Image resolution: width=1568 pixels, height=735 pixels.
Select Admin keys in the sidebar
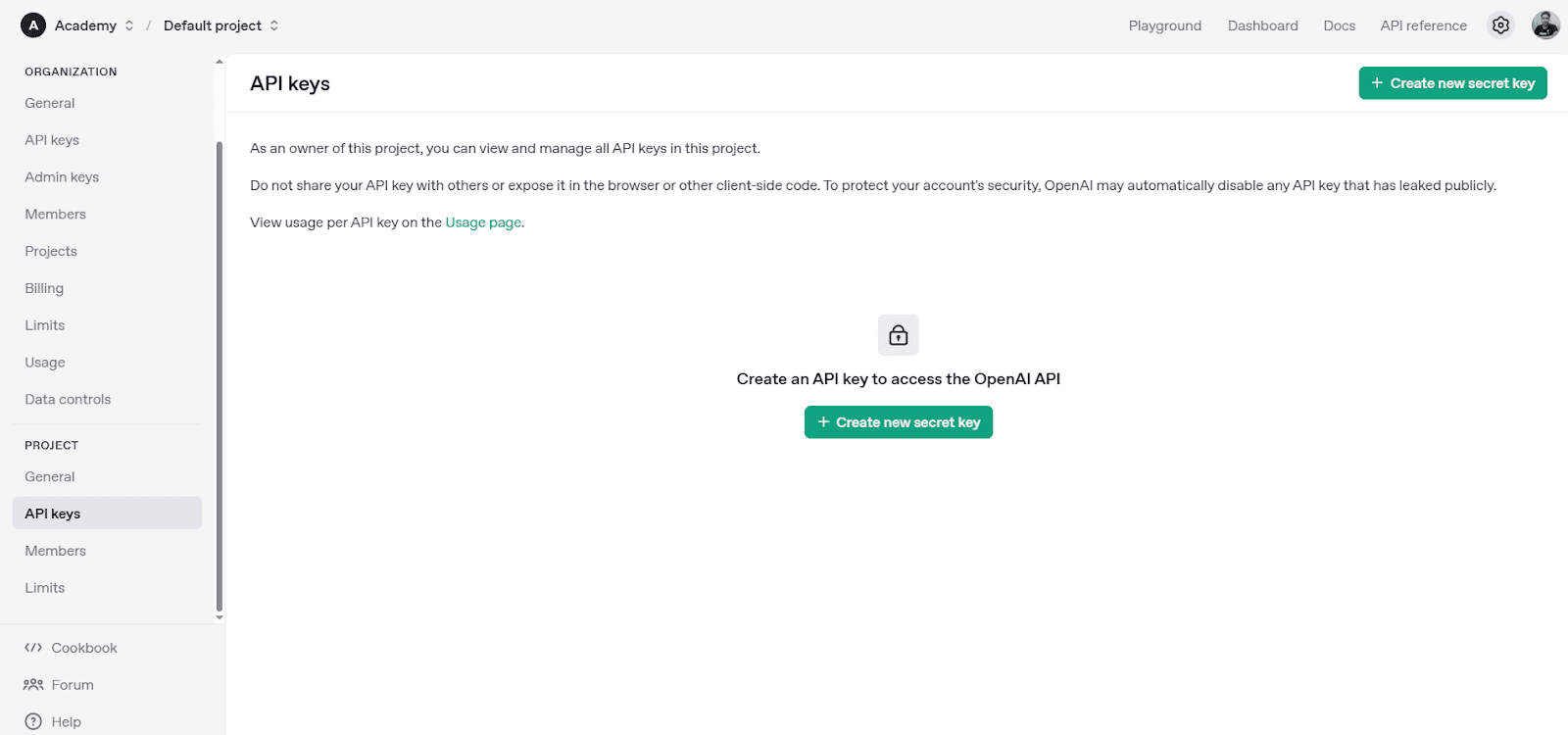pos(61,176)
